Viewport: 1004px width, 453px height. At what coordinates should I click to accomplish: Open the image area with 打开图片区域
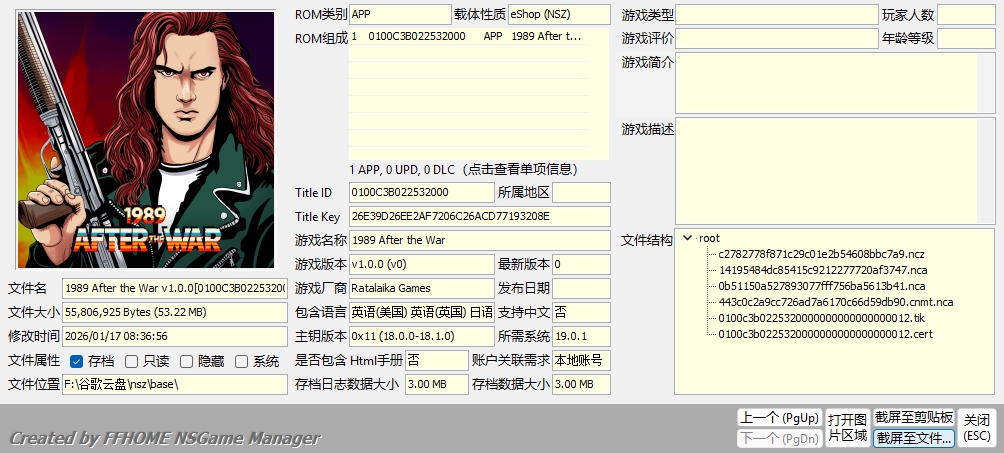[846, 427]
